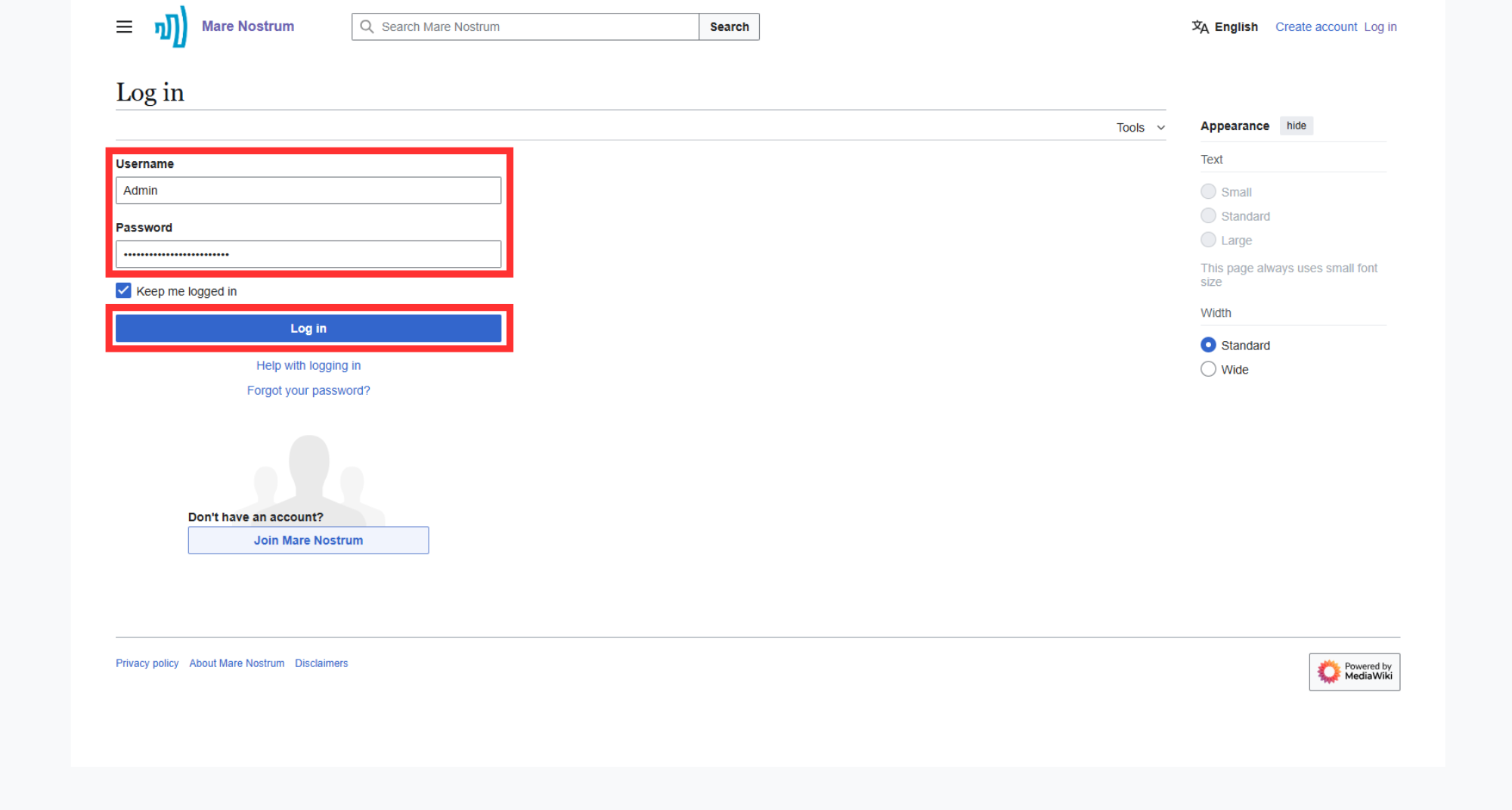Click the Mare Nostrum logo icon
Viewport: 1512px width, 810px height.
click(171, 26)
